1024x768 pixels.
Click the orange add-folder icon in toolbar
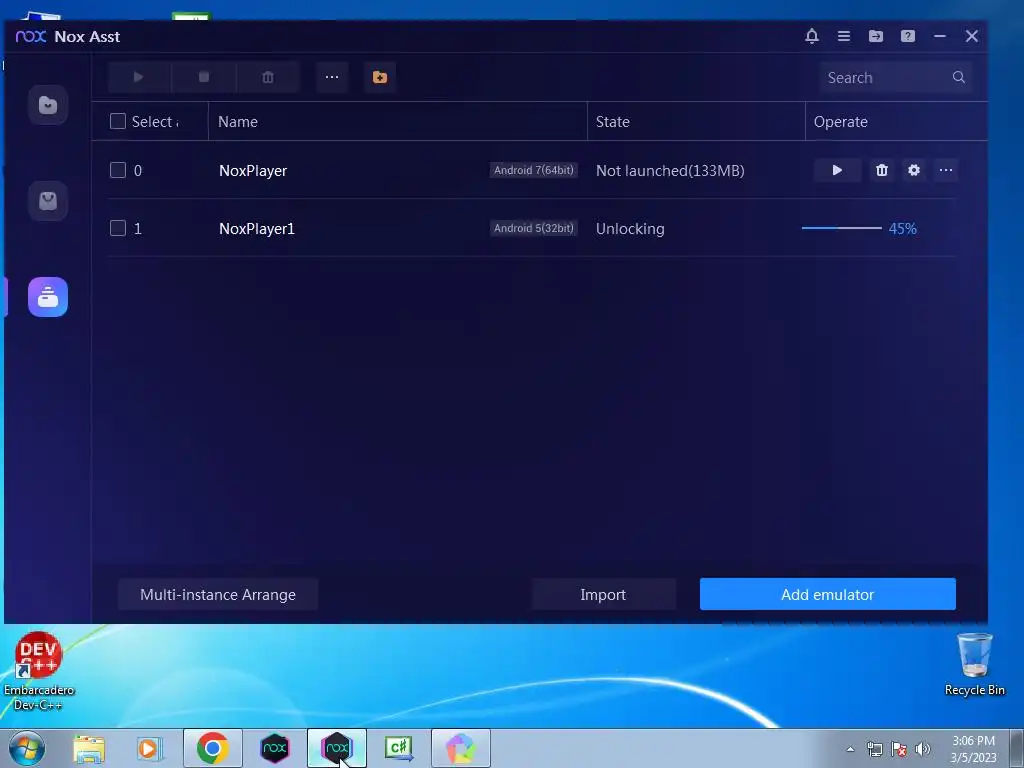click(380, 77)
